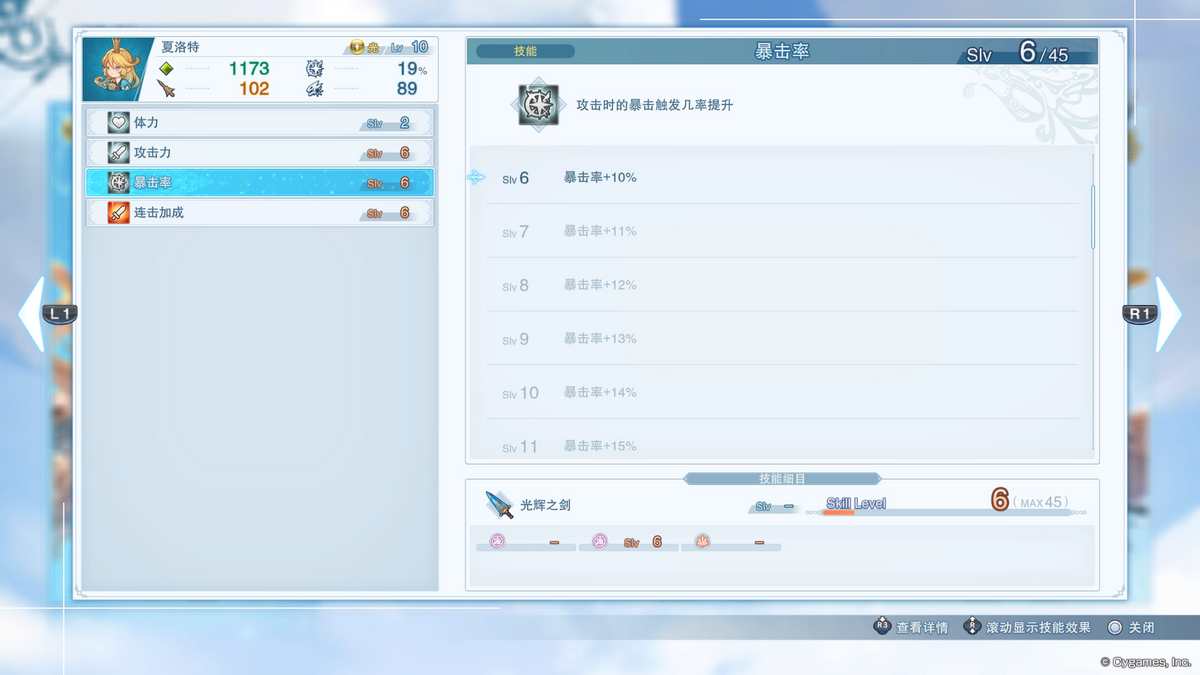The width and height of the screenshot is (1200, 675).
Task: Click the purple trait icon with Slv 6
Action: pos(600,541)
